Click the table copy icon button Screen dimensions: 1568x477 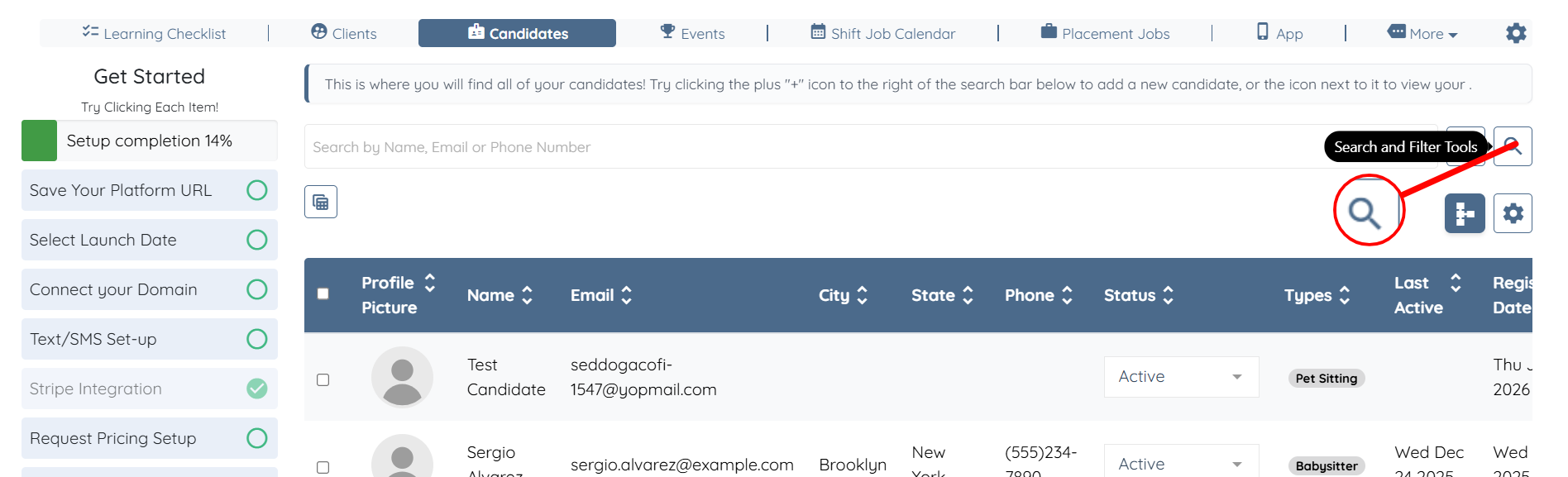click(321, 202)
